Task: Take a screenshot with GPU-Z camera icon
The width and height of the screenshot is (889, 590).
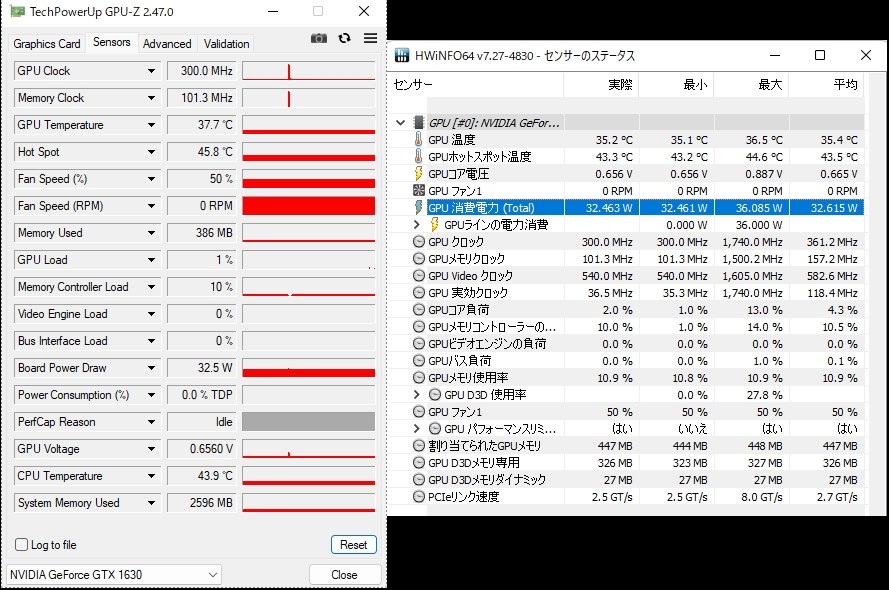Action: tap(319, 38)
